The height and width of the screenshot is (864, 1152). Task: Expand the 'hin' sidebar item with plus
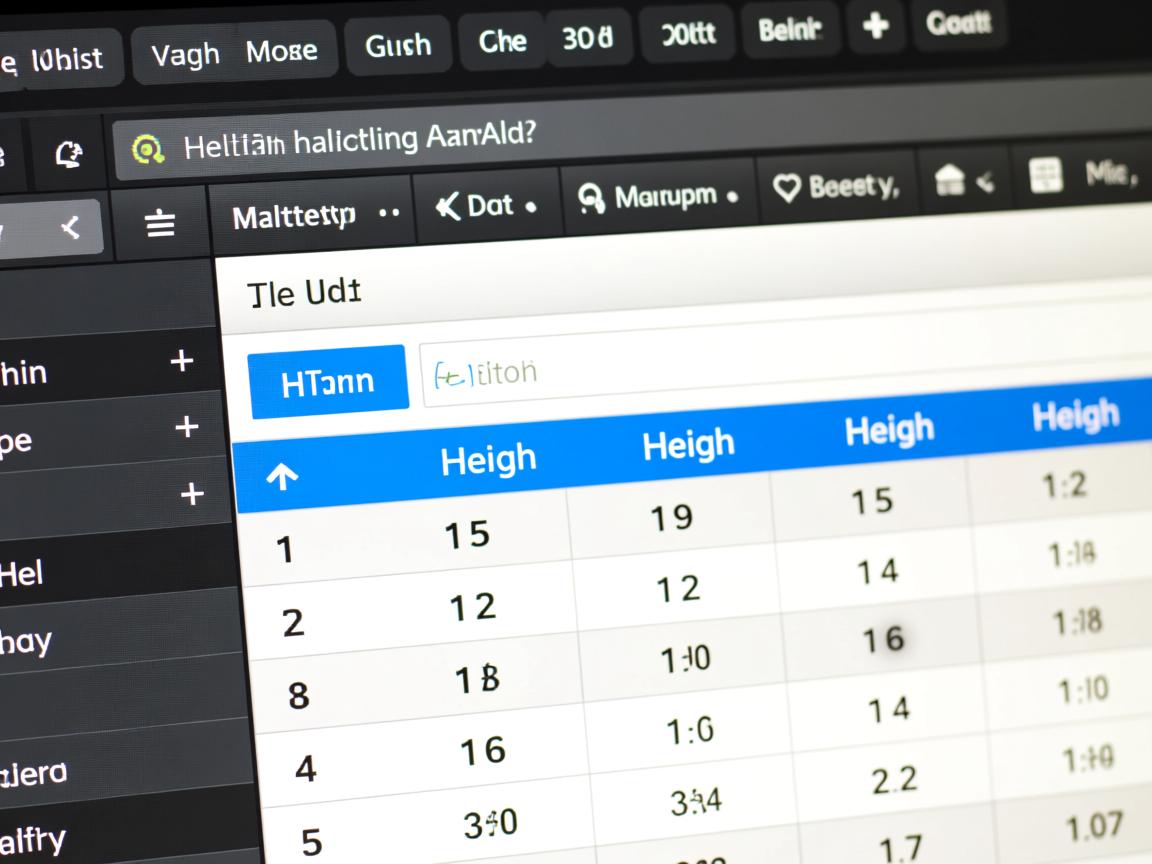[182, 361]
